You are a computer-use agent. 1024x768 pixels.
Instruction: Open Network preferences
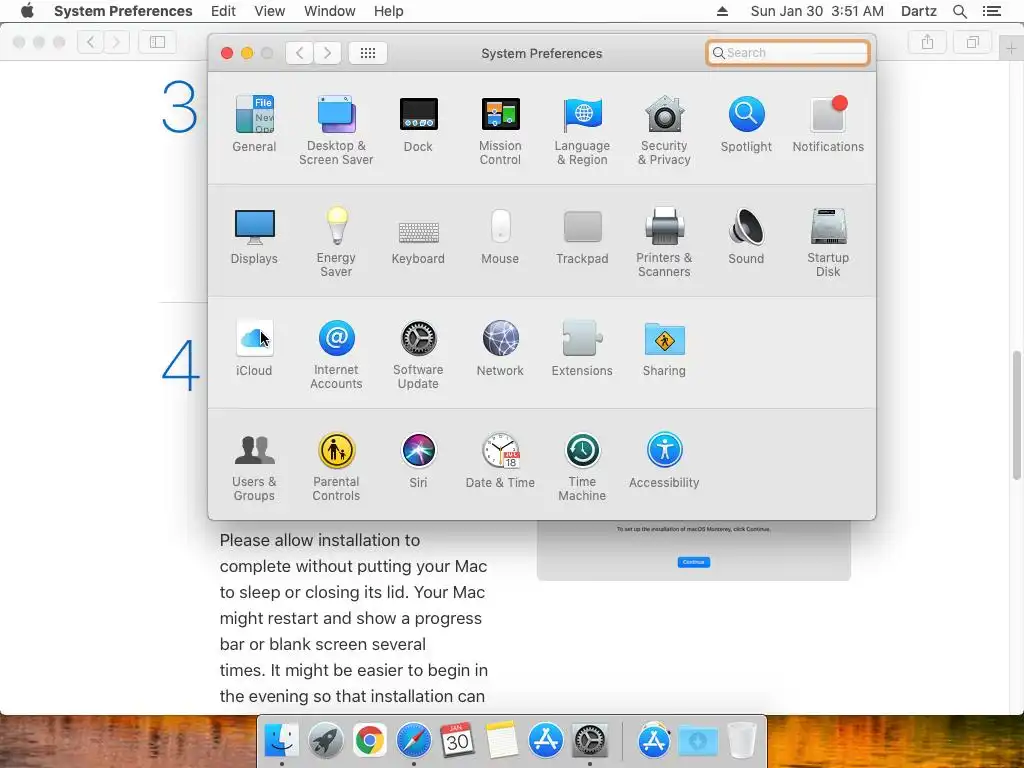(x=500, y=348)
